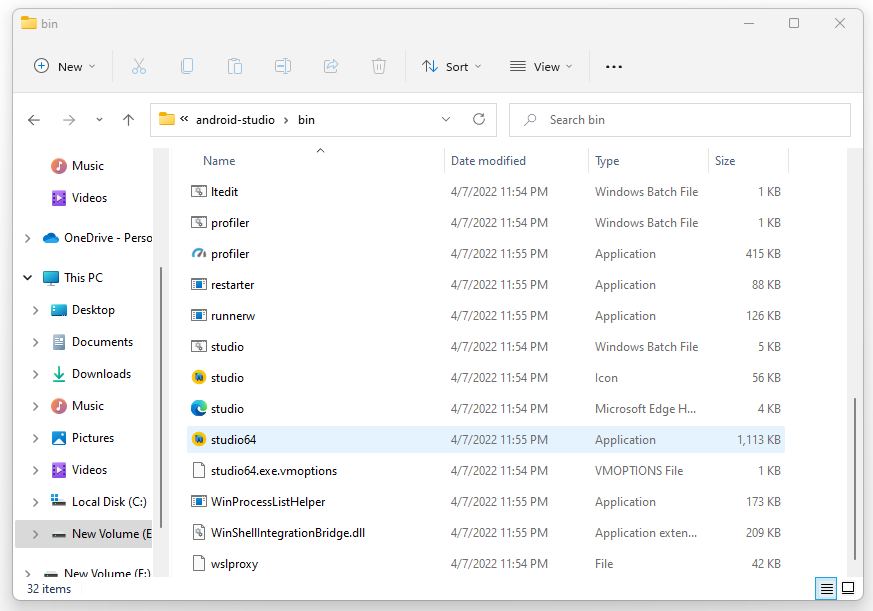
Task: Open the Sort dropdown menu
Action: [x=452, y=66]
